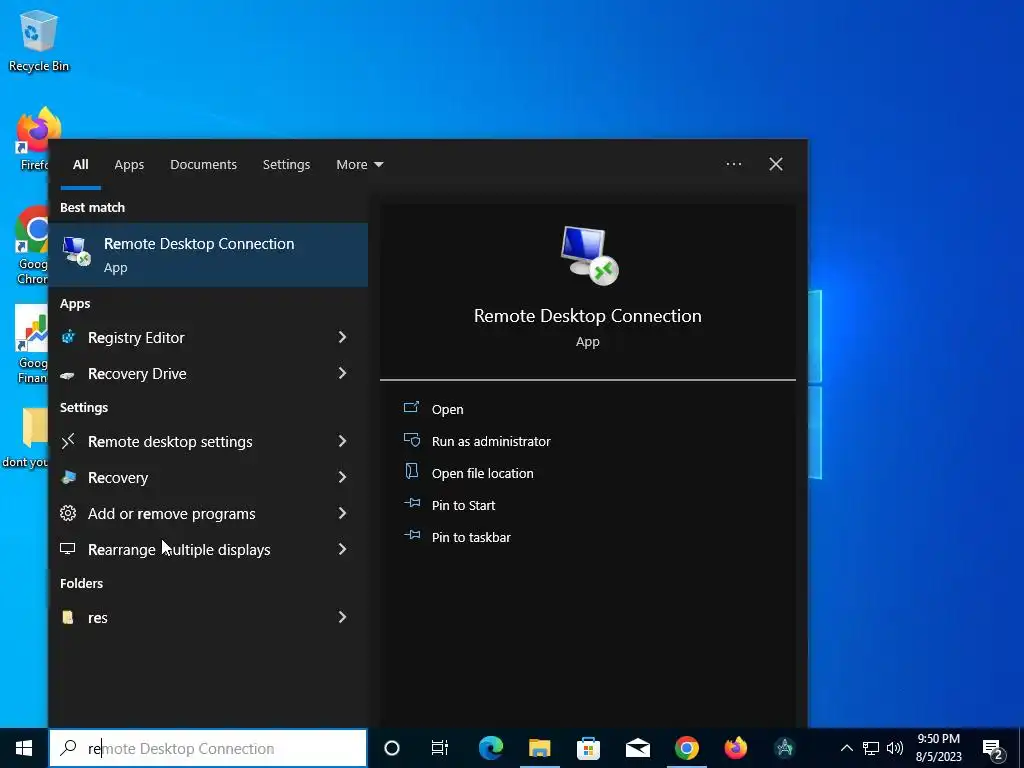Open the Windows Start button

[x=24, y=748]
